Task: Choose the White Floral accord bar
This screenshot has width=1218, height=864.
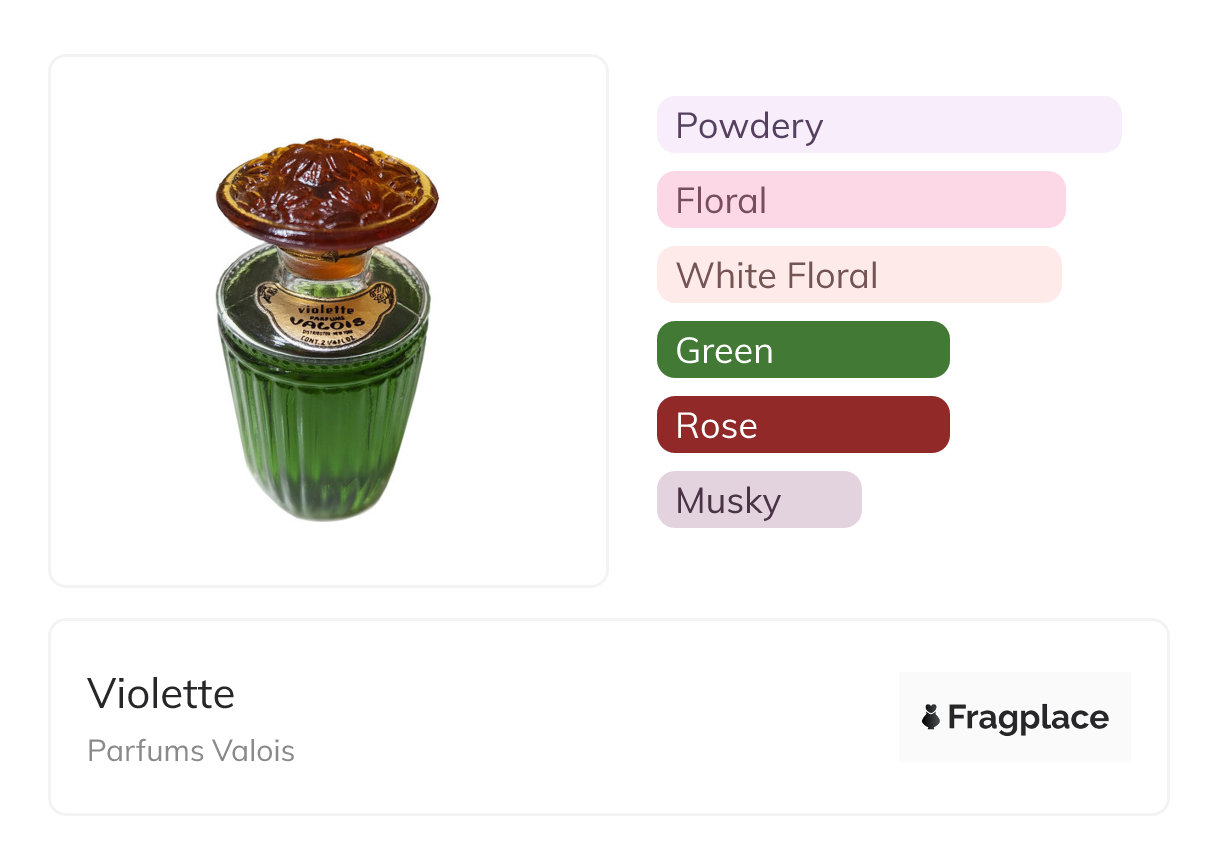Action: pyautogui.click(x=858, y=275)
